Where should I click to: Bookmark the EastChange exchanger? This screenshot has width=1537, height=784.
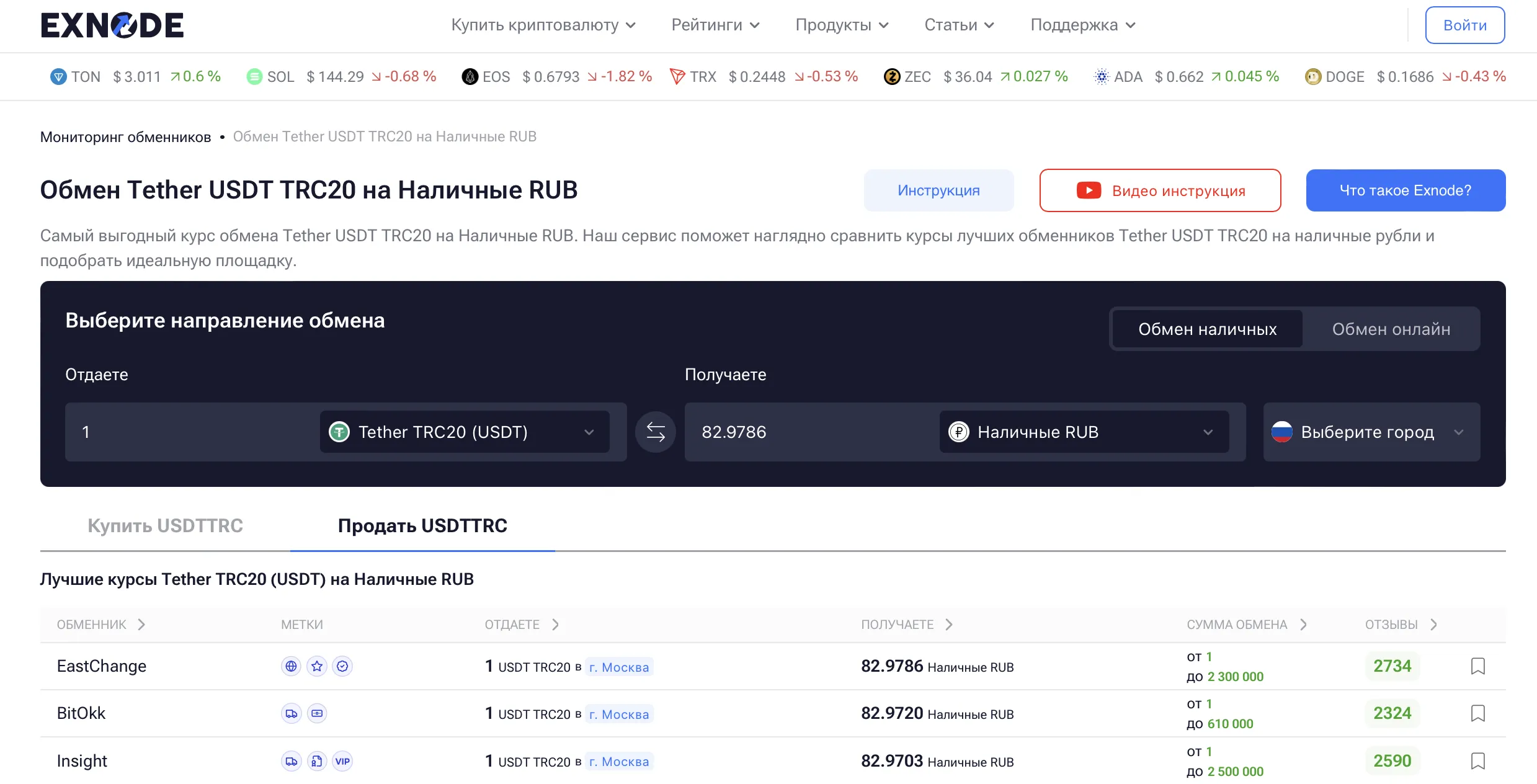pos(1479,666)
